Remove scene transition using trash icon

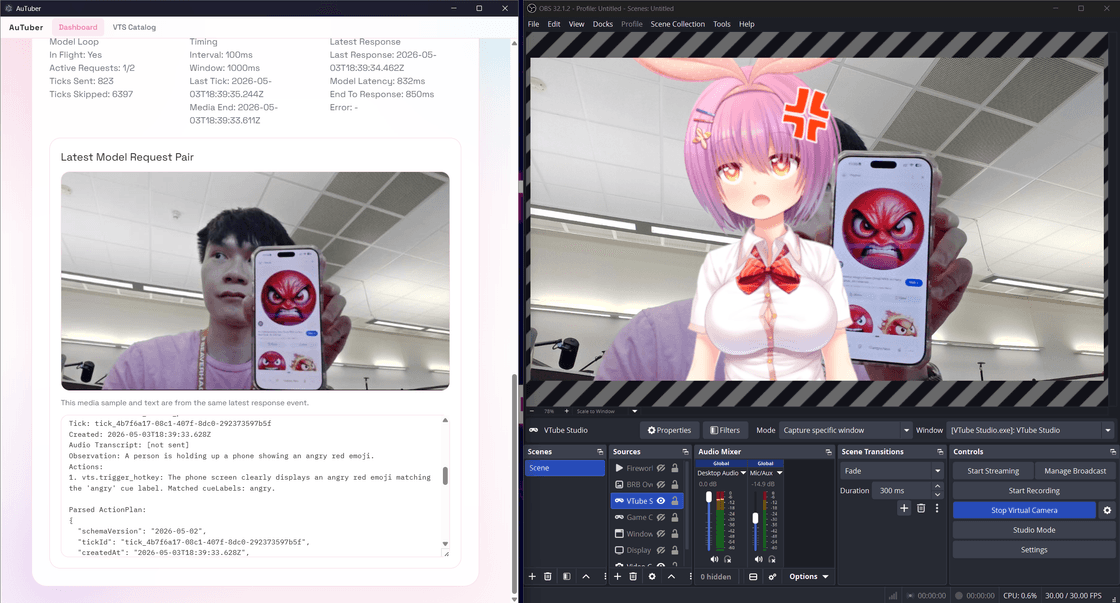(921, 508)
